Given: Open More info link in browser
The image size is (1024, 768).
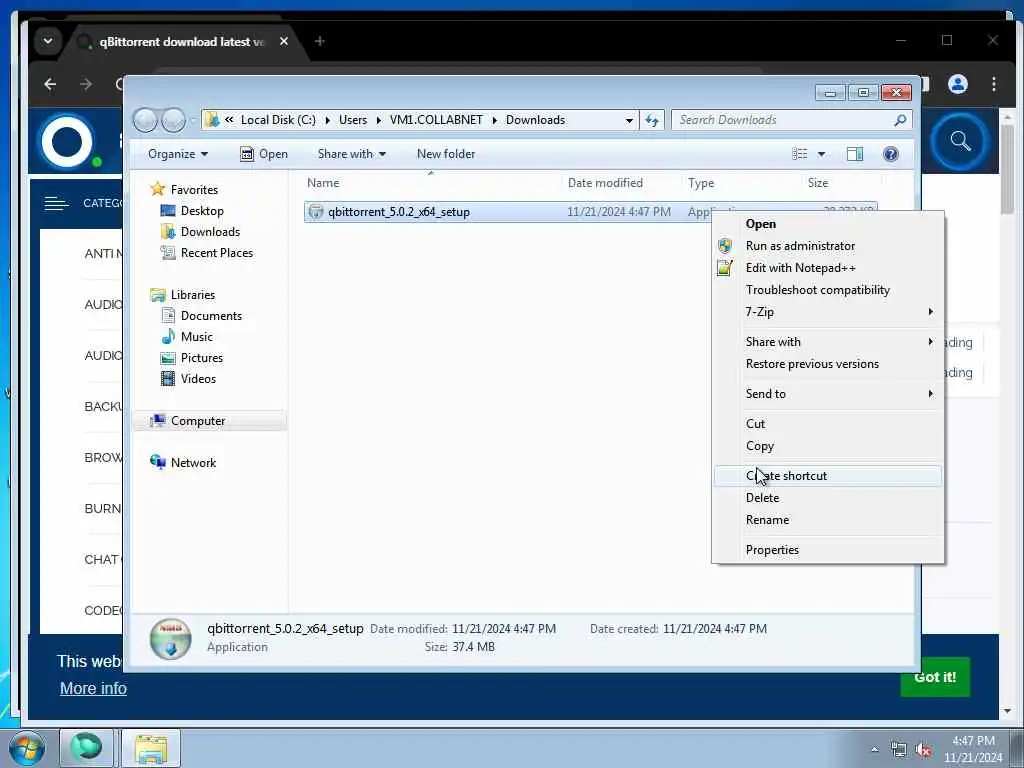Looking at the screenshot, I should click(x=93, y=688).
